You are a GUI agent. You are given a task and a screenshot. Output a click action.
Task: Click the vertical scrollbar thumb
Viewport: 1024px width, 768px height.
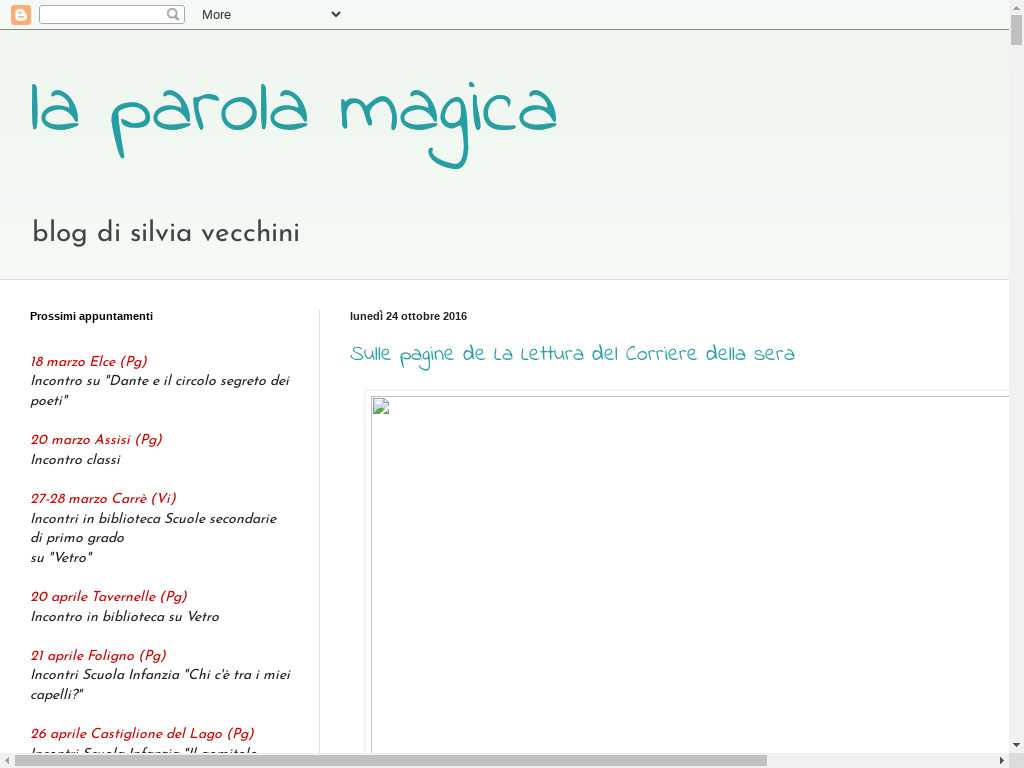coord(1016,30)
